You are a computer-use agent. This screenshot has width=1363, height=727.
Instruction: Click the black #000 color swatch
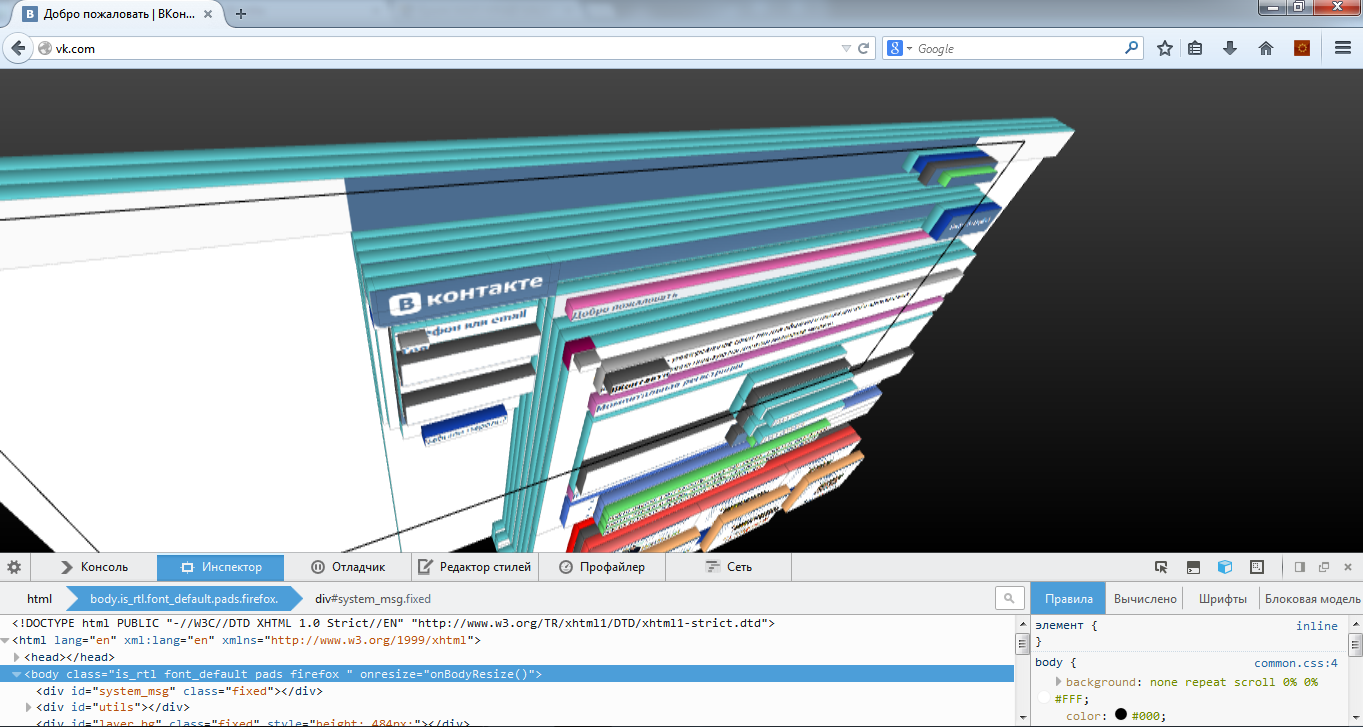pos(1121,715)
